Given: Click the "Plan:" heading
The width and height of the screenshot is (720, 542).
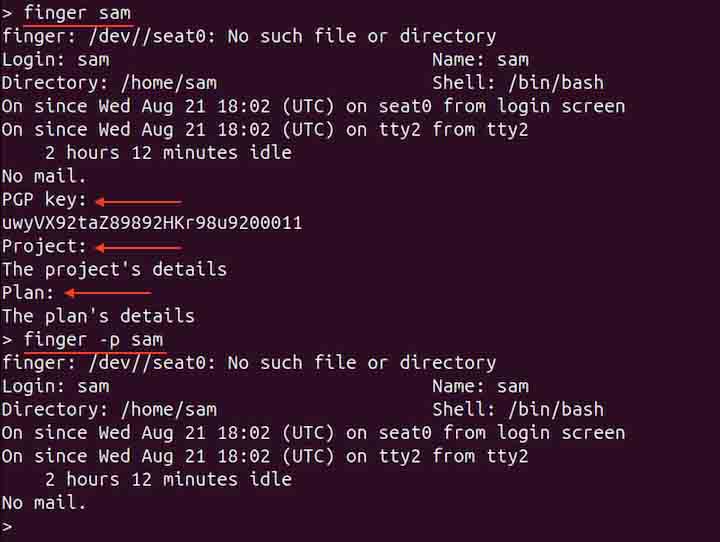Looking at the screenshot, I should (x=28, y=292).
